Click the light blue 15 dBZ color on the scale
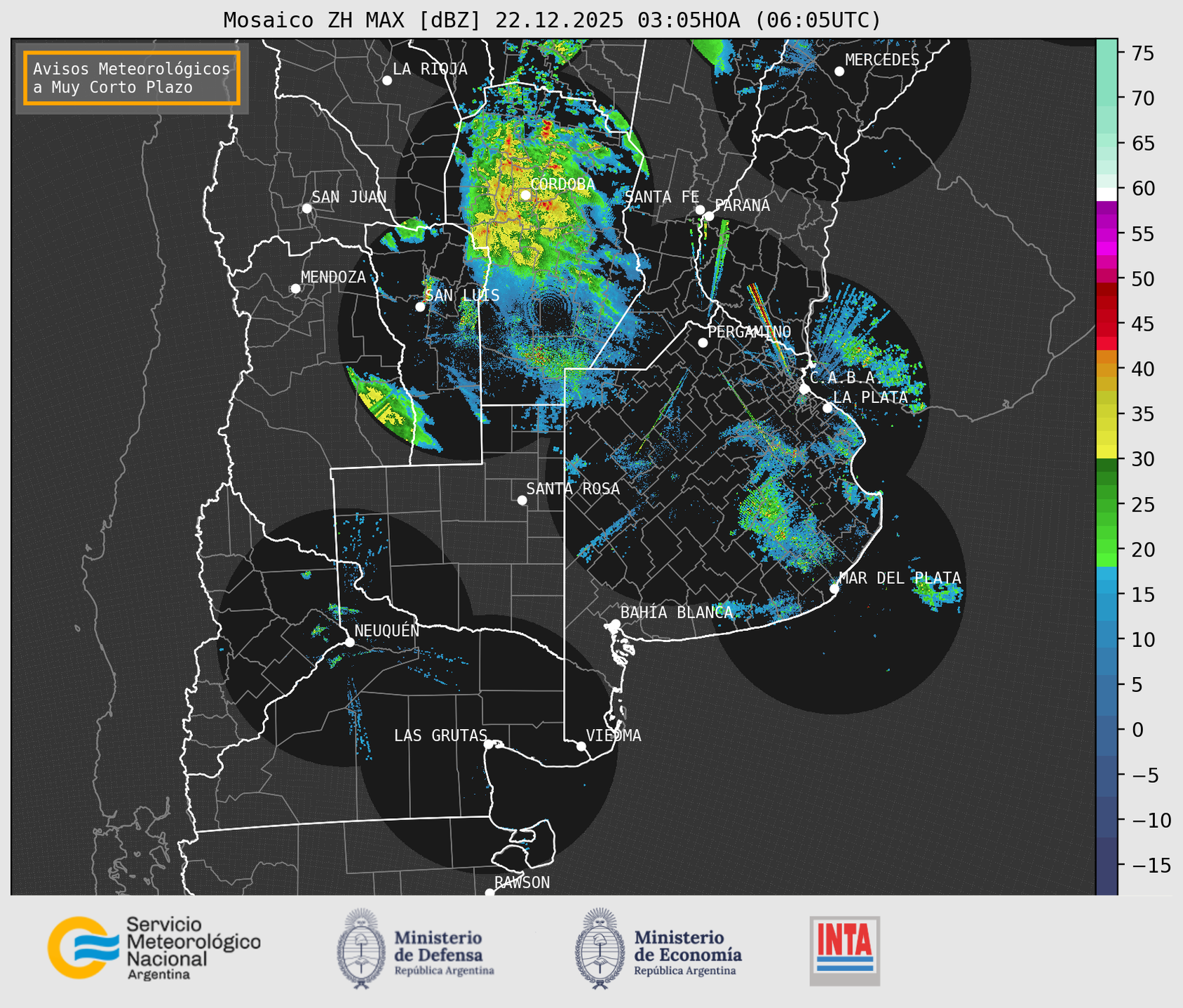 pyautogui.click(x=1107, y=586)
